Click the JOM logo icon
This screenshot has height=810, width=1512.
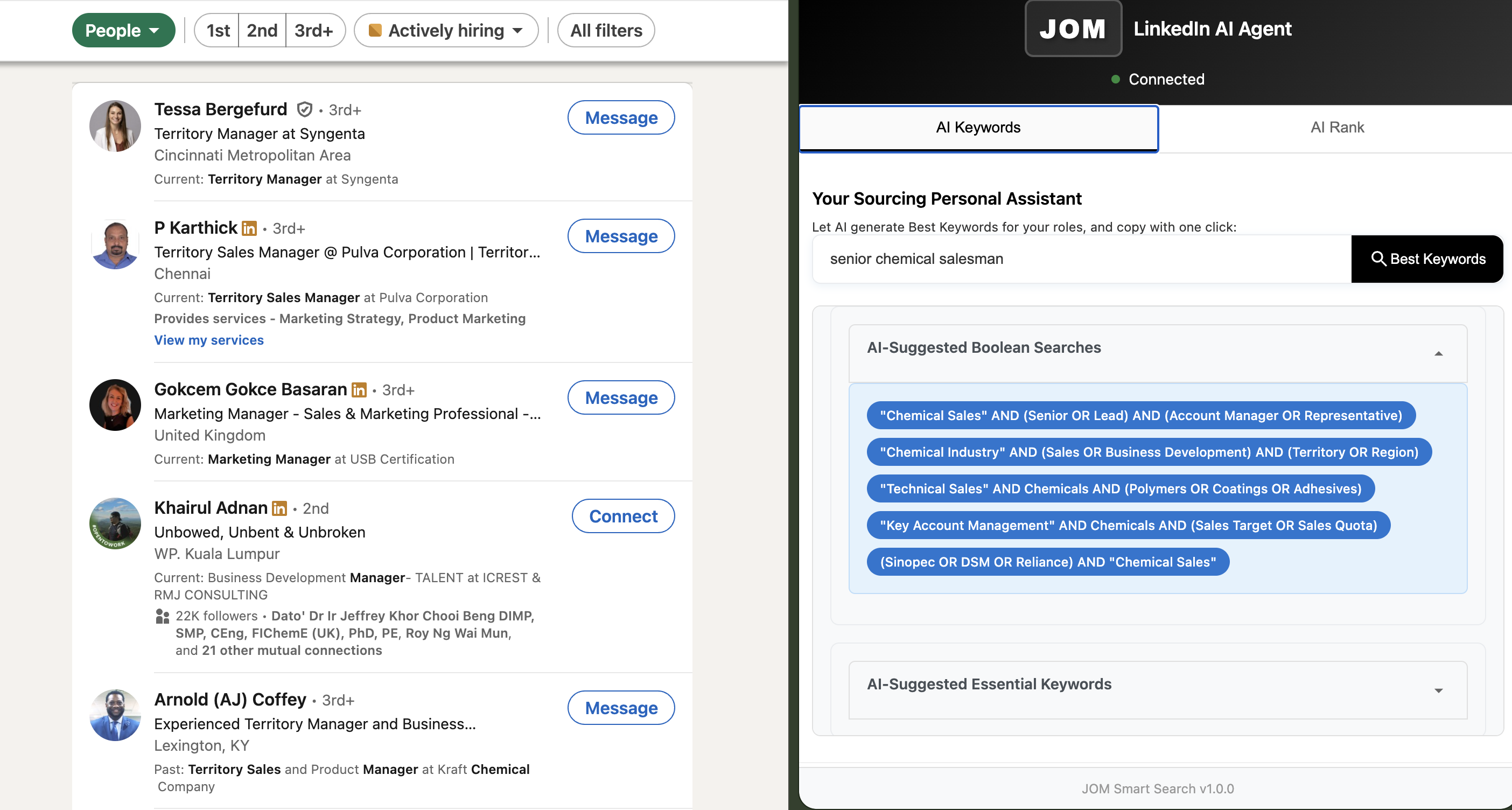(x=1073, y=29)
